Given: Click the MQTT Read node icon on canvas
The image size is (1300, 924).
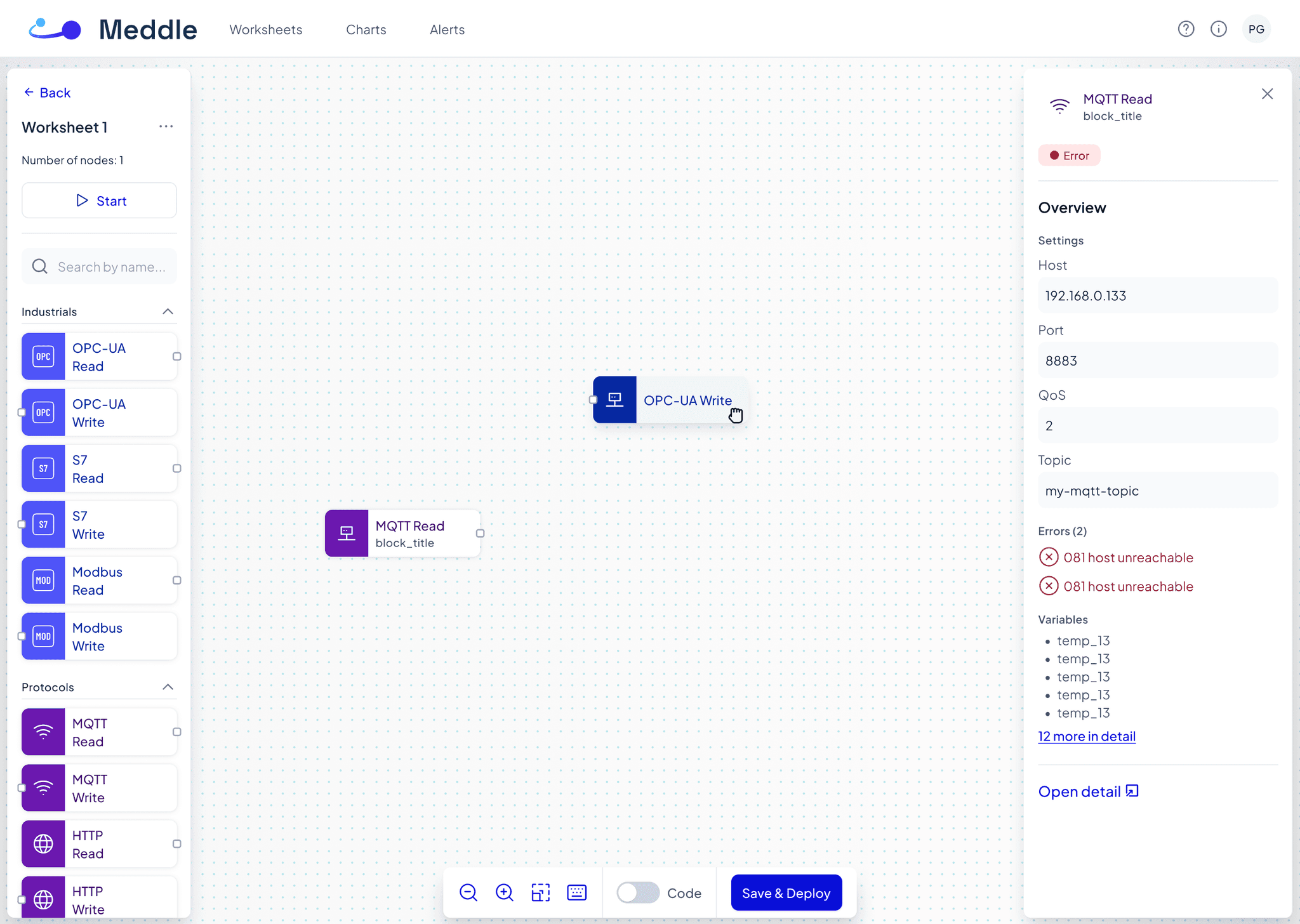Looking at the screenshot, I should pyautogui.click(x=347, y=533).
